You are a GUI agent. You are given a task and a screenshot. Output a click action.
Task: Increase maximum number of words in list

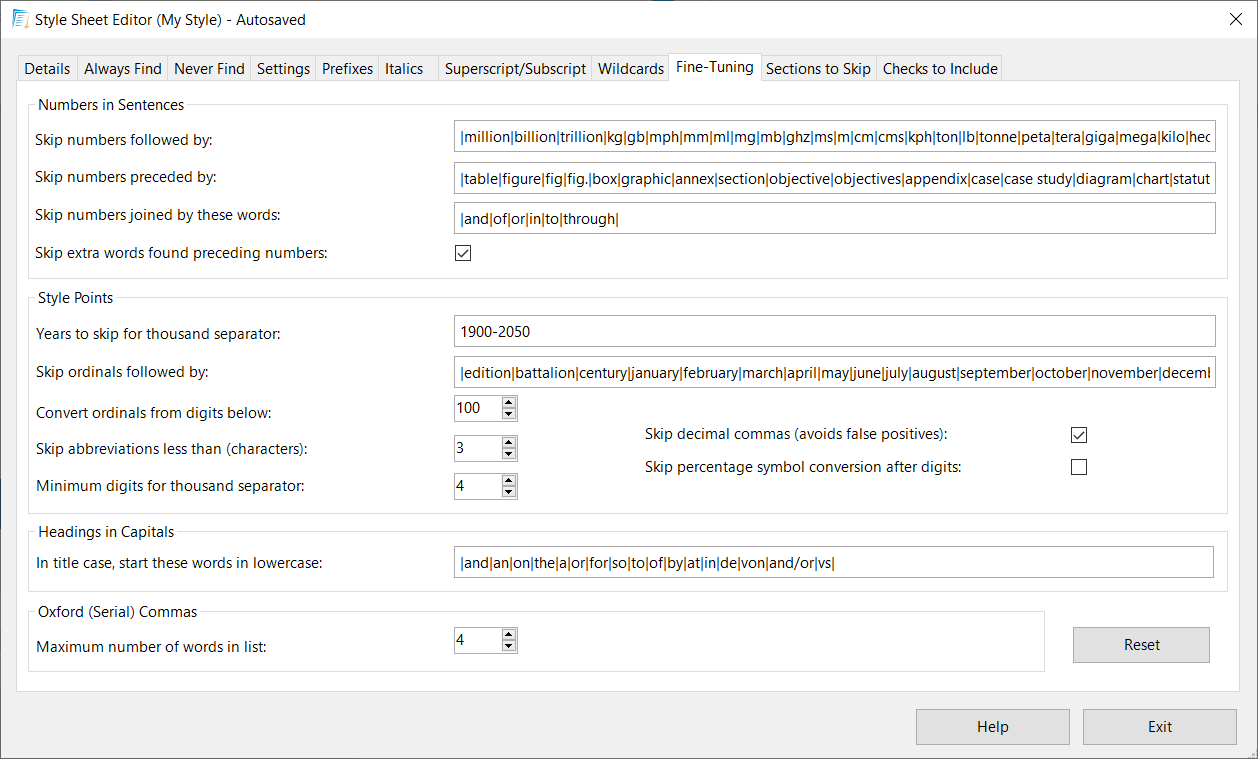coord(509,635)
